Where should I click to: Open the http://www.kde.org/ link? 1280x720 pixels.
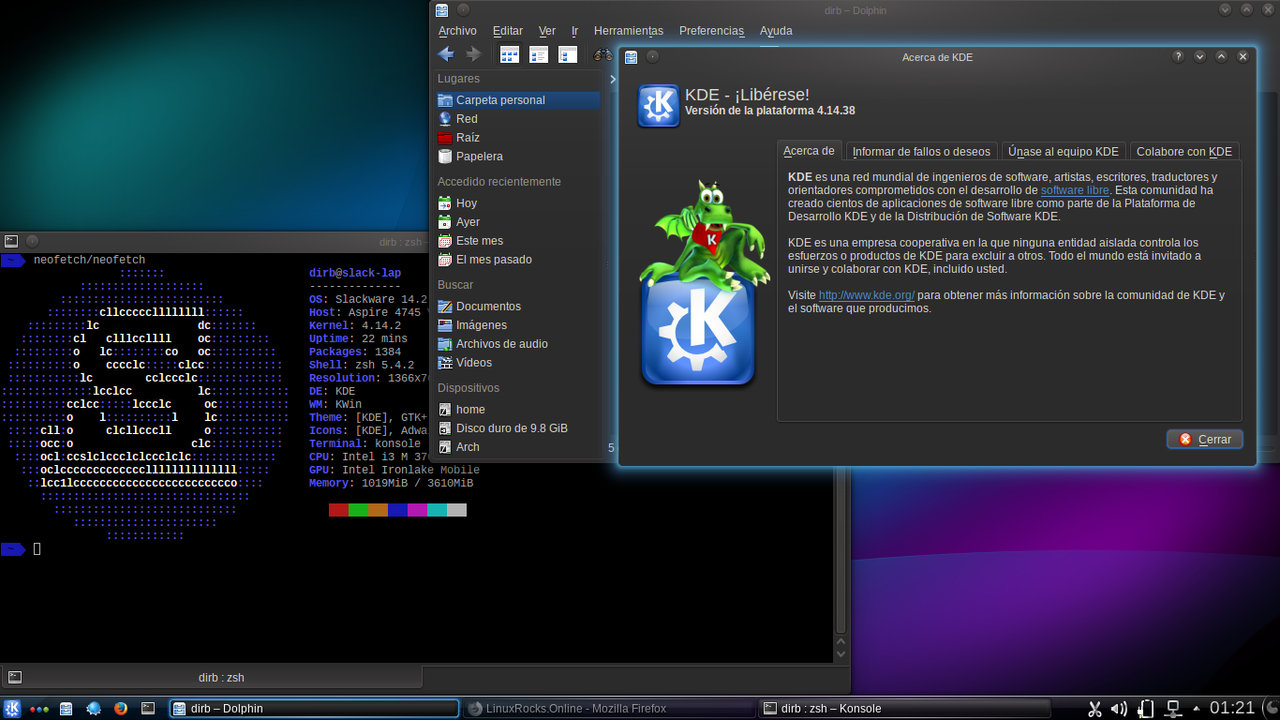tap(866, 295)
